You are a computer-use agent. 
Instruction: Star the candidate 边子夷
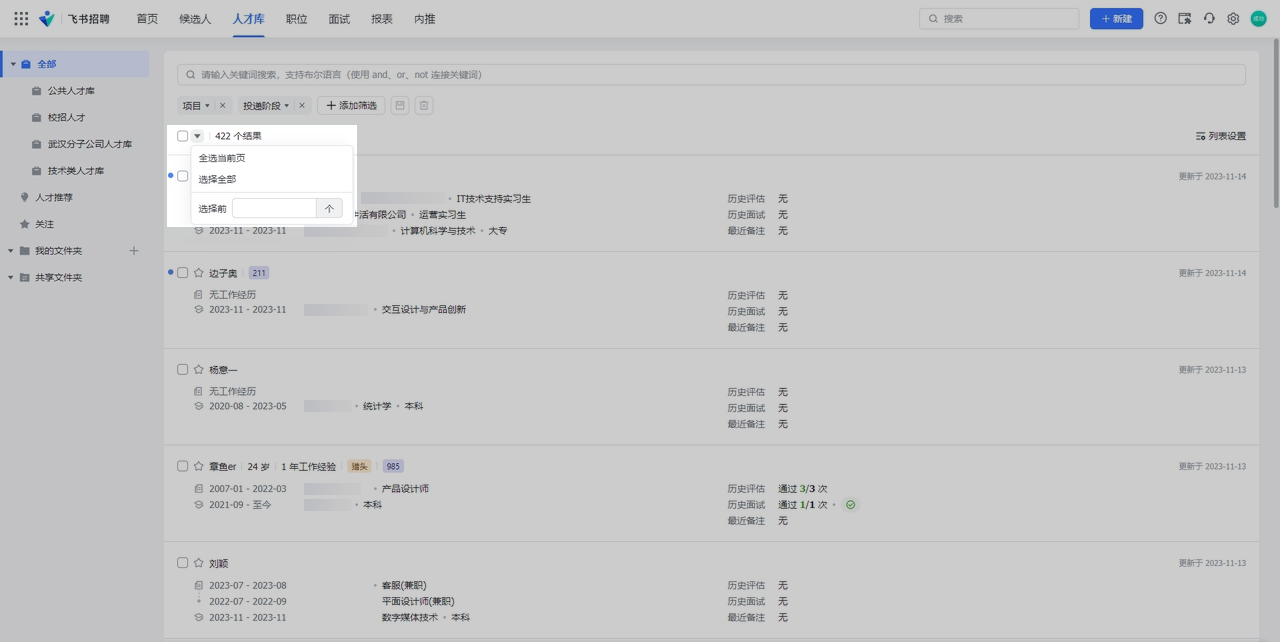[x=199, y=273]
